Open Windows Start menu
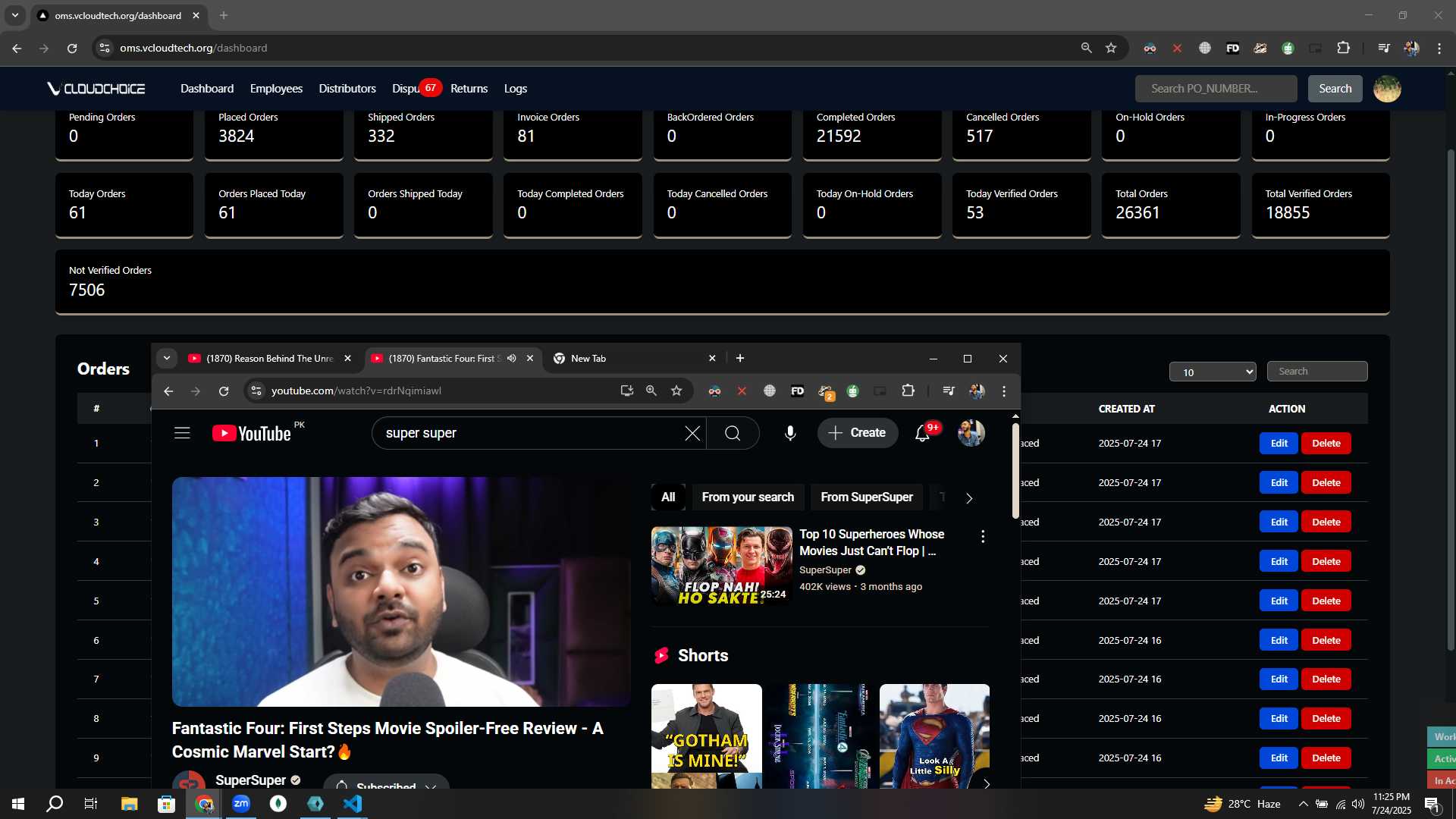 point(18,804)
